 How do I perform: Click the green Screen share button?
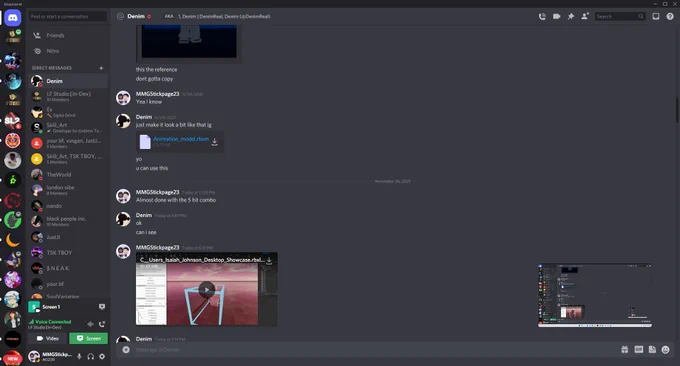(x=88, y=338)
